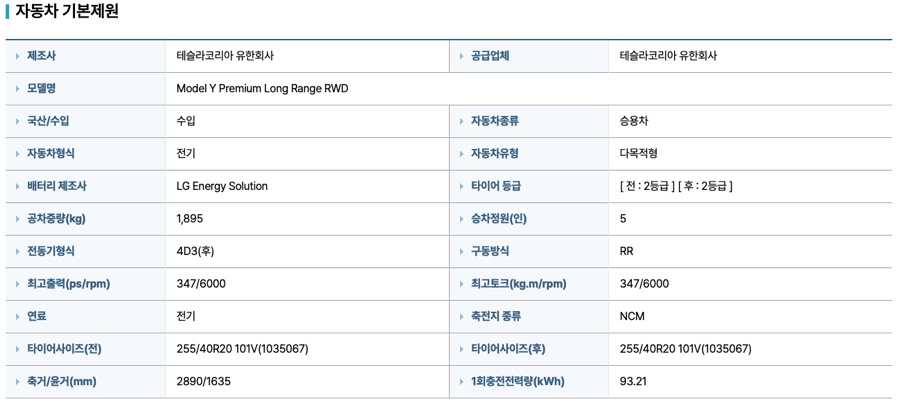Viewport: 900px width, 402px height.
Task: Click the blue bar beside 자동차 기본제원
Action: point(7,11)
